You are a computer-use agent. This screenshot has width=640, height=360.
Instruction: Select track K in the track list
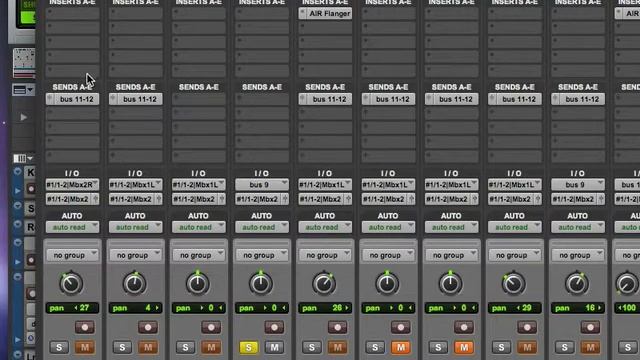point(31,173)
